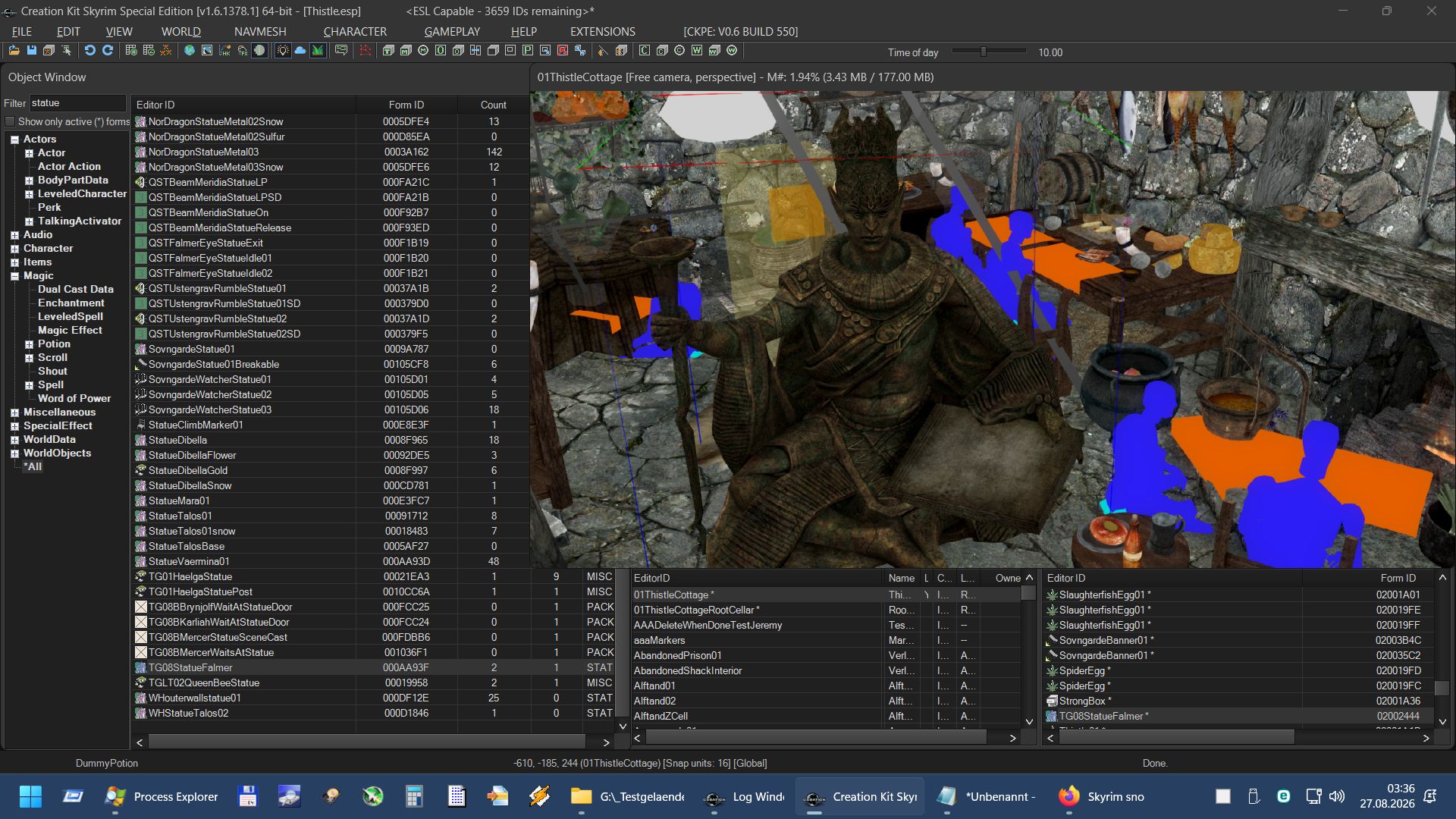
Task: Open the G:\_Testgelaende folder taskbar item
Action: pos(628,796)
